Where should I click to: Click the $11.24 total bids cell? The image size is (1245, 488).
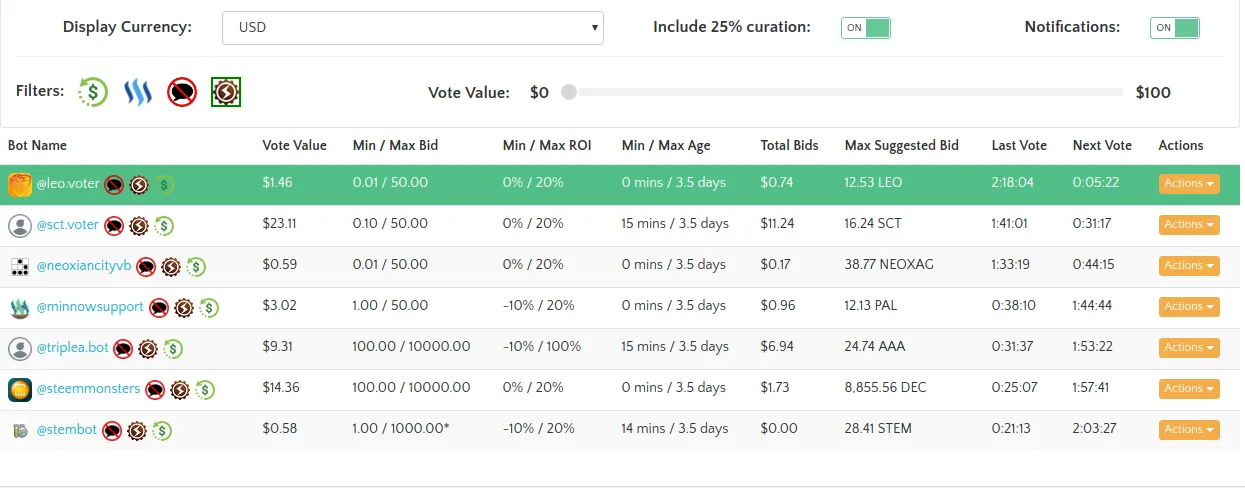[777, 224]
